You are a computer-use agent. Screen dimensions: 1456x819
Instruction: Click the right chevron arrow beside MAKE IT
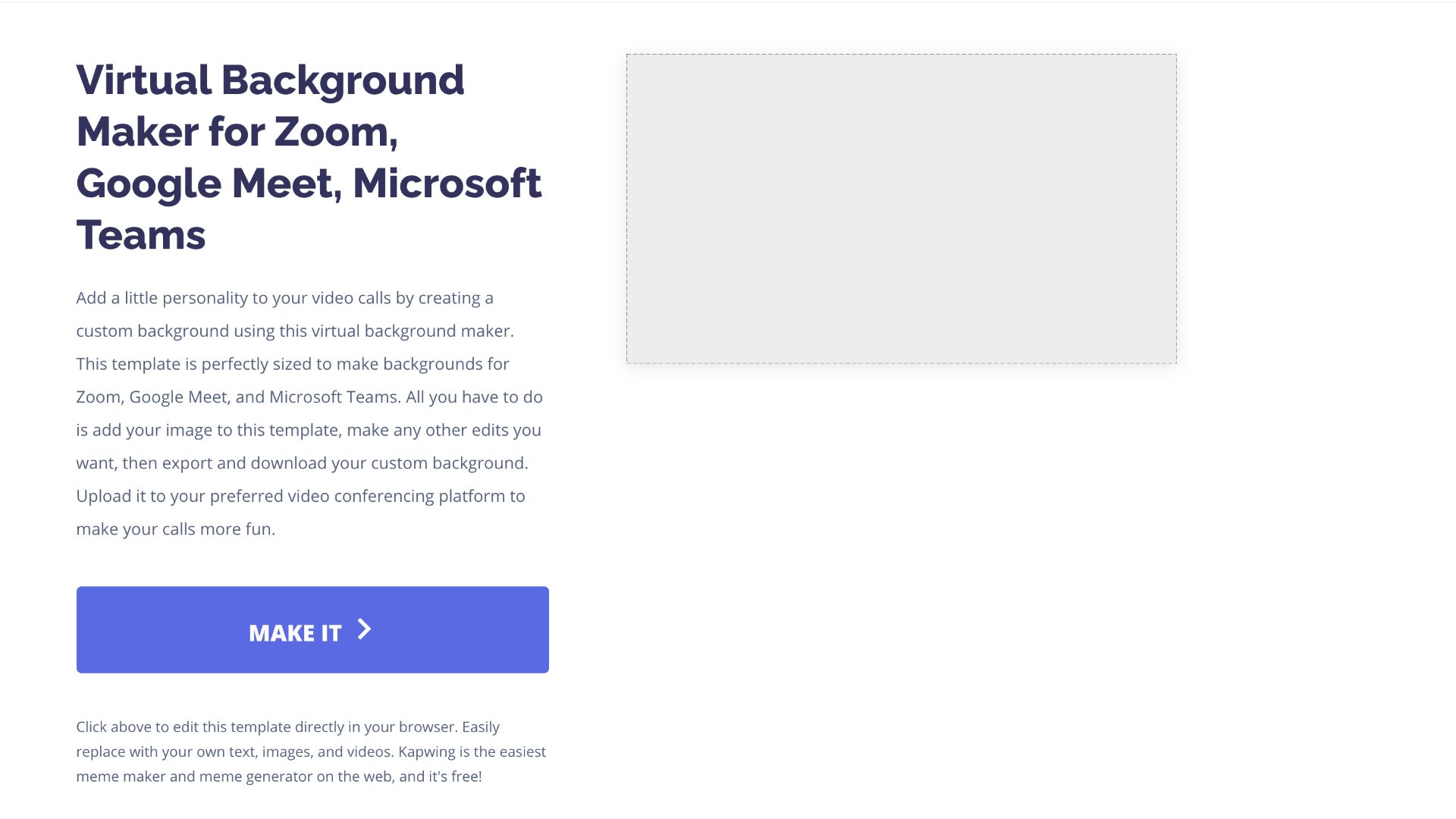coord(365,630)
